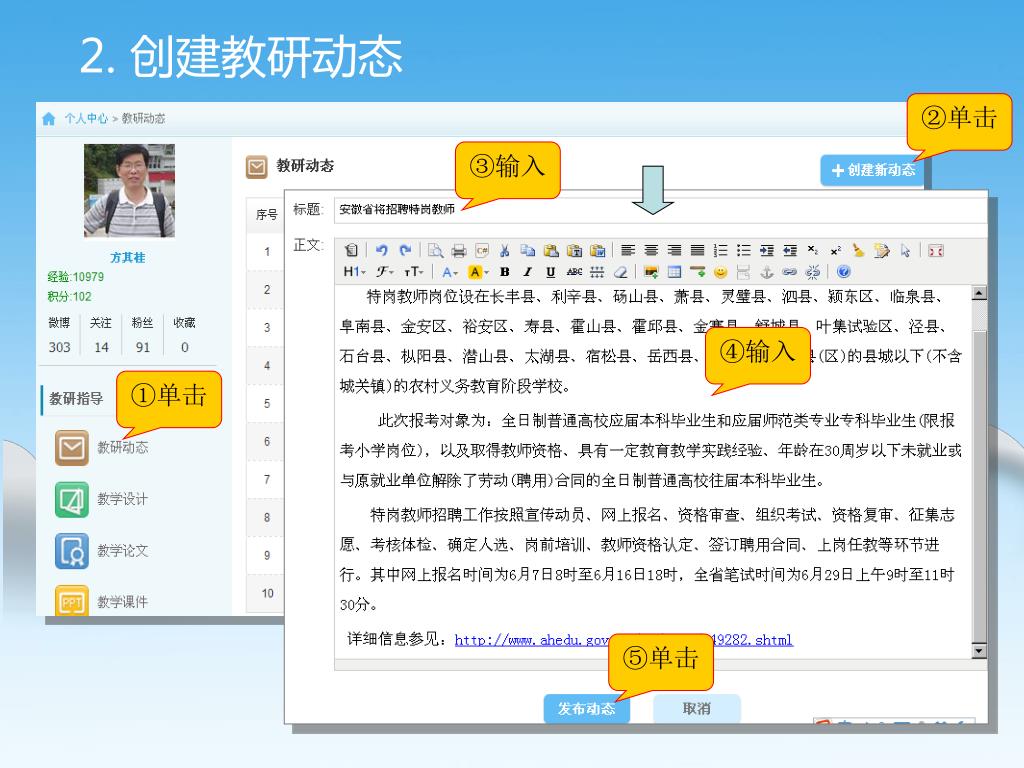Image resolution: width=1024 pixels, height=768 pixels.
Task: Click the scrollbar up arrow
Action: pos(979,293)
